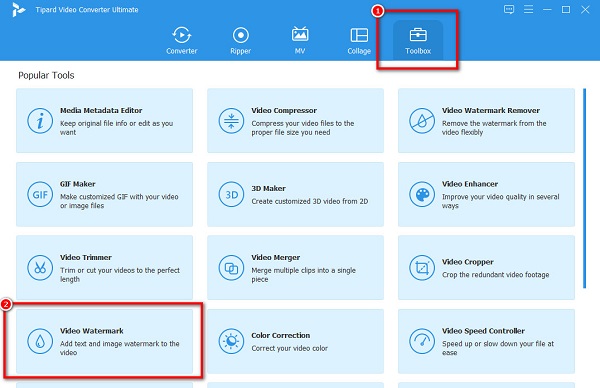Open the feedback chat icon

(x=509, y=10)
